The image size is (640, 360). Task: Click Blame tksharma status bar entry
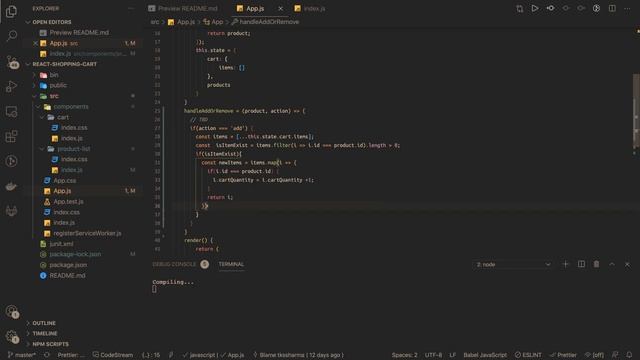[298, 355]
